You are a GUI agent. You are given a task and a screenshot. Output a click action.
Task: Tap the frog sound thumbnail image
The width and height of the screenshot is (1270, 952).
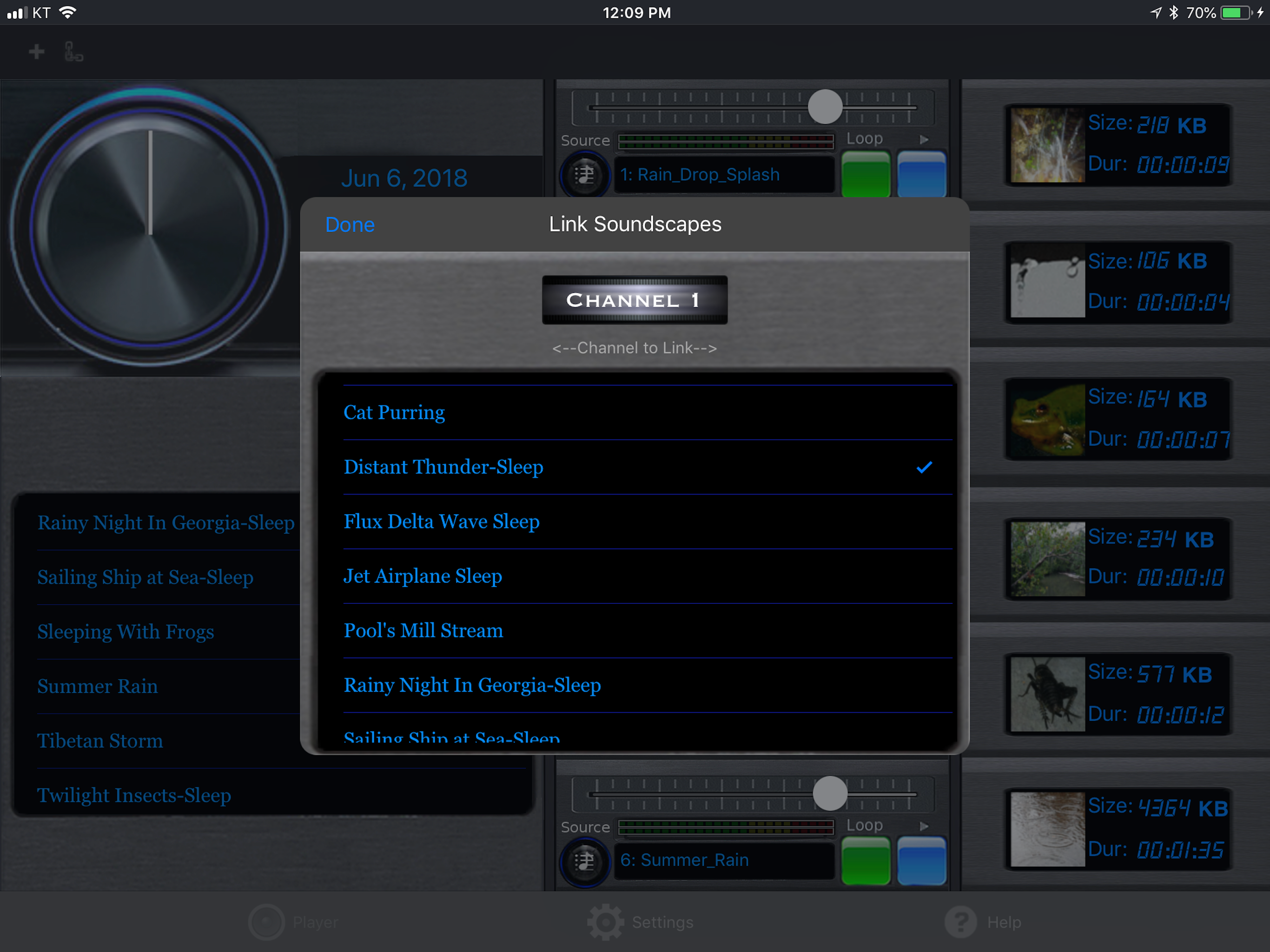[x=1047, y=420]
